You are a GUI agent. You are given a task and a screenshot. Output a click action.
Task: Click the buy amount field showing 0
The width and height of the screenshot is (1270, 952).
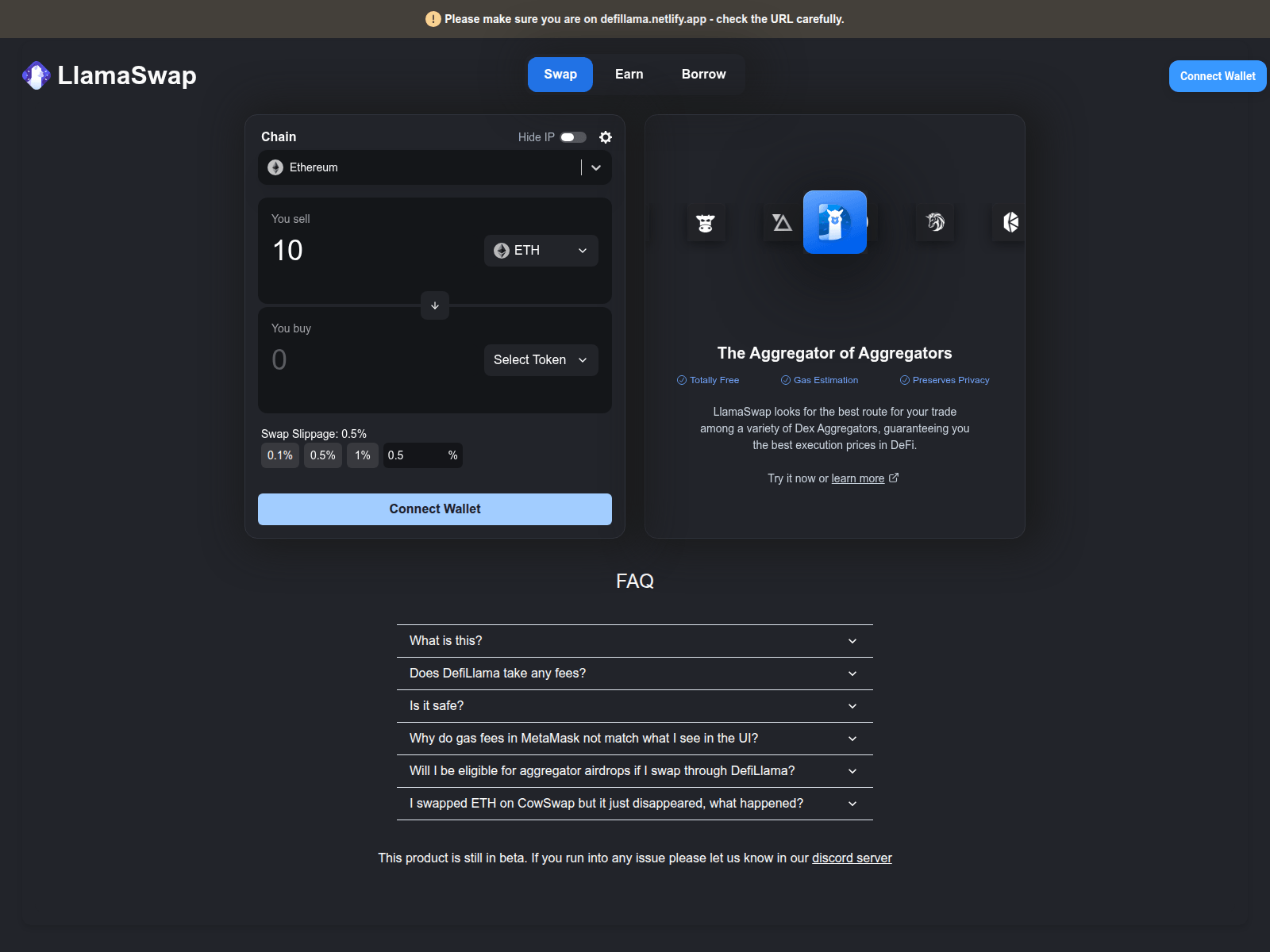pyautogui.click(x=373, y=360)
